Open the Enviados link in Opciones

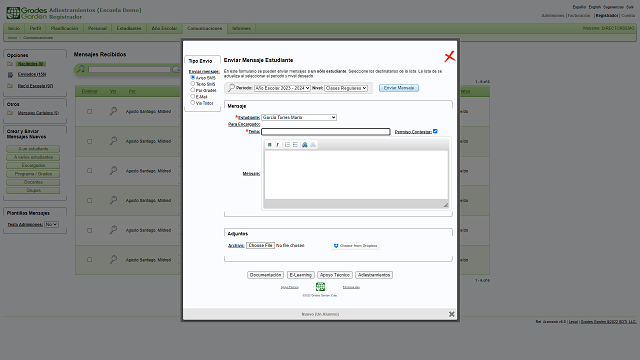[32, 75]
